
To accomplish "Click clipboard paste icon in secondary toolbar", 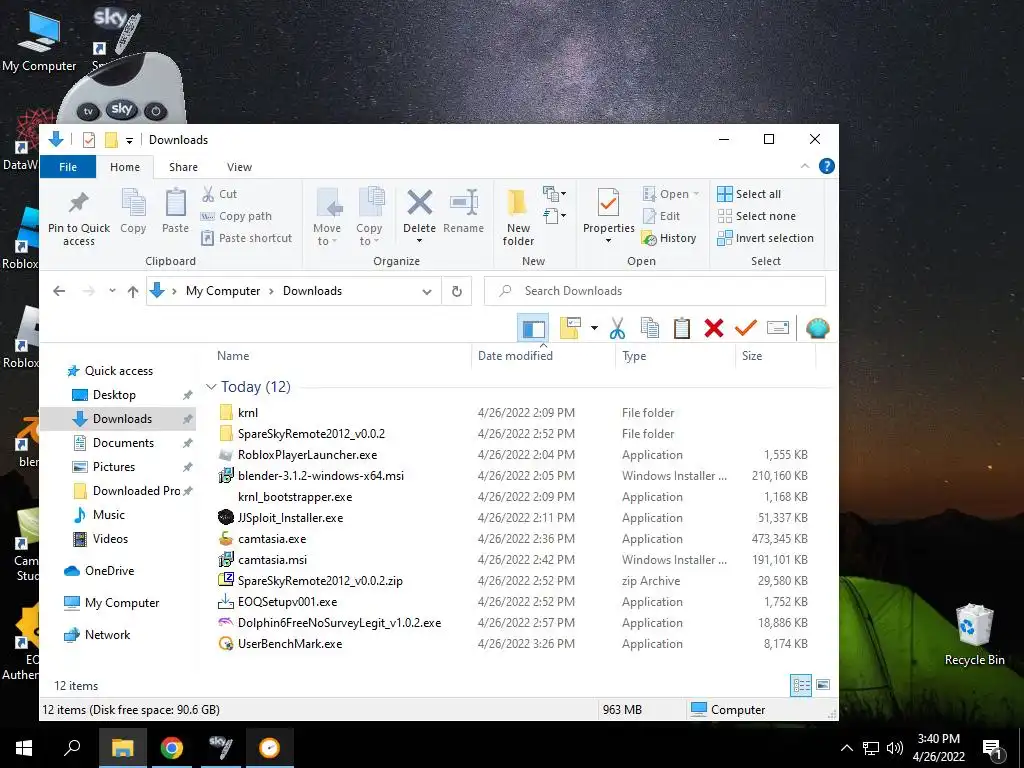I will 682,328.
